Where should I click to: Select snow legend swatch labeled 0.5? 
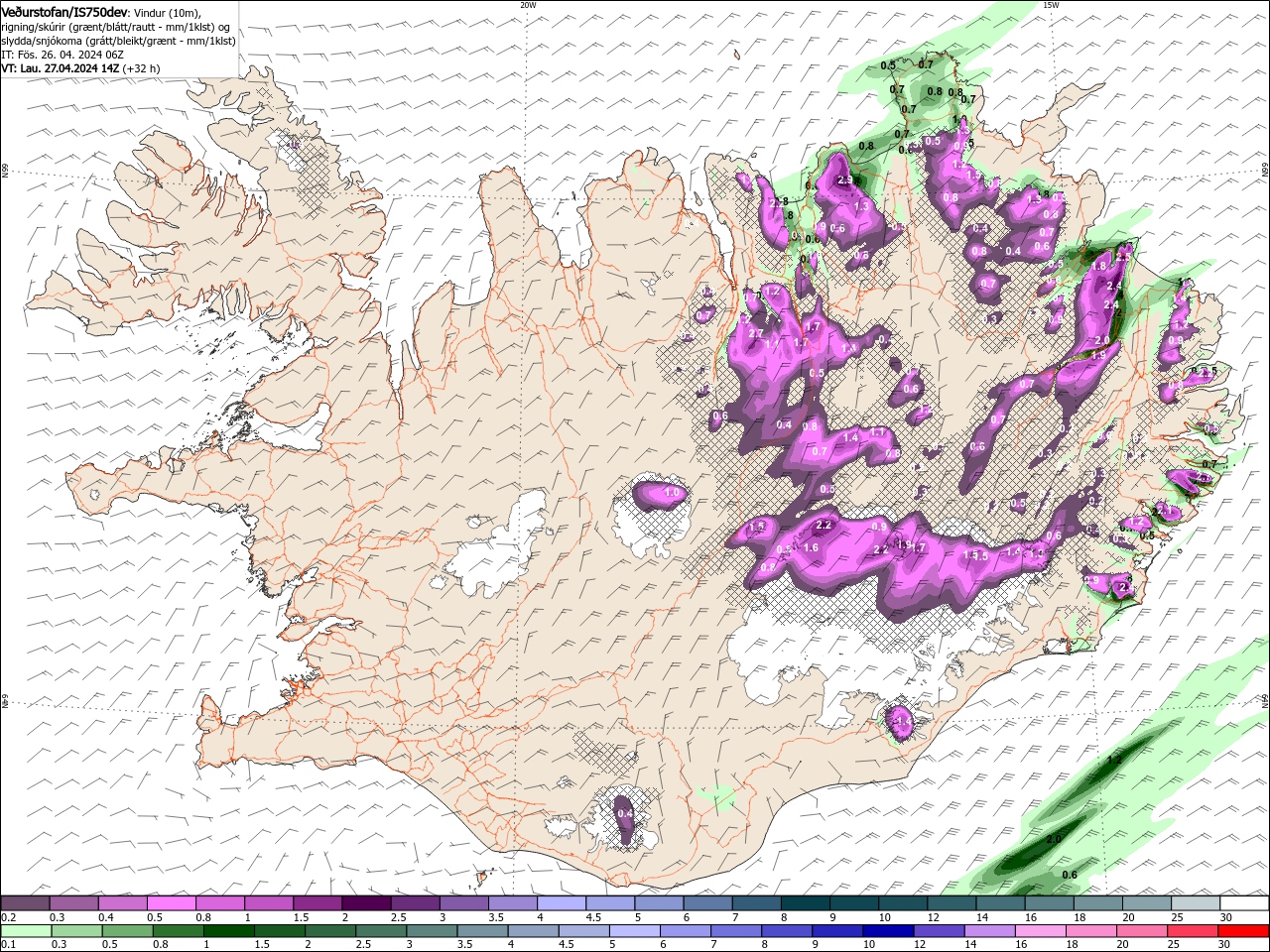coord(171,903)
